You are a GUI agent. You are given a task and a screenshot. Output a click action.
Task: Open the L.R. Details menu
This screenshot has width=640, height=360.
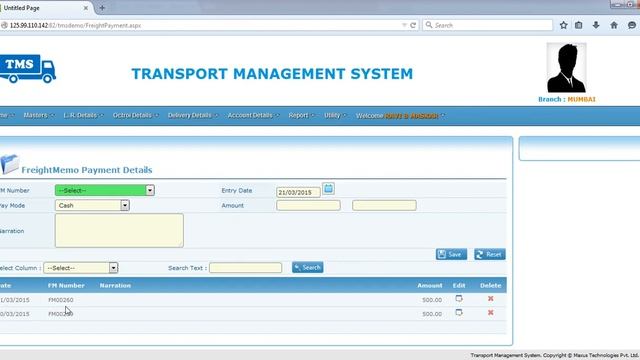[83, 116]
